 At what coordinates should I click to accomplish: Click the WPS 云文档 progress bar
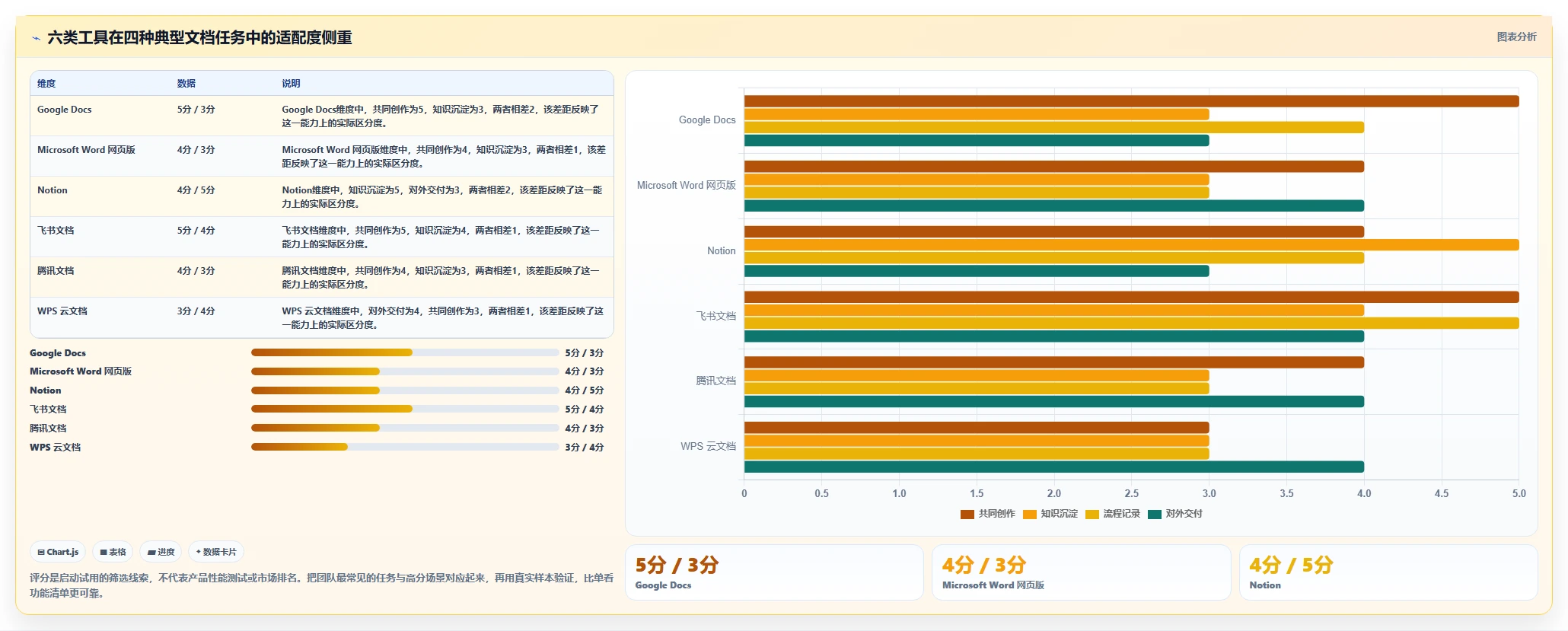click(x=405, y=447)
